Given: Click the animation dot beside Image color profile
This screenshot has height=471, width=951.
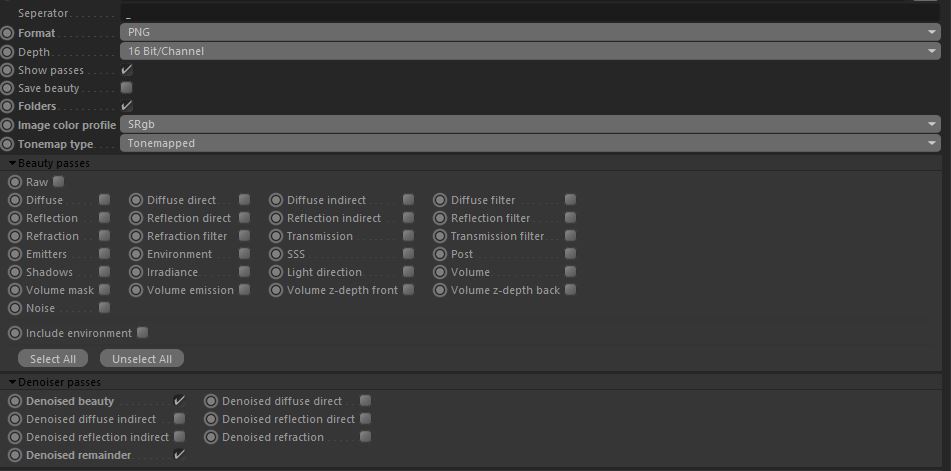Looking at the screenshot, I should coord(7,125).
